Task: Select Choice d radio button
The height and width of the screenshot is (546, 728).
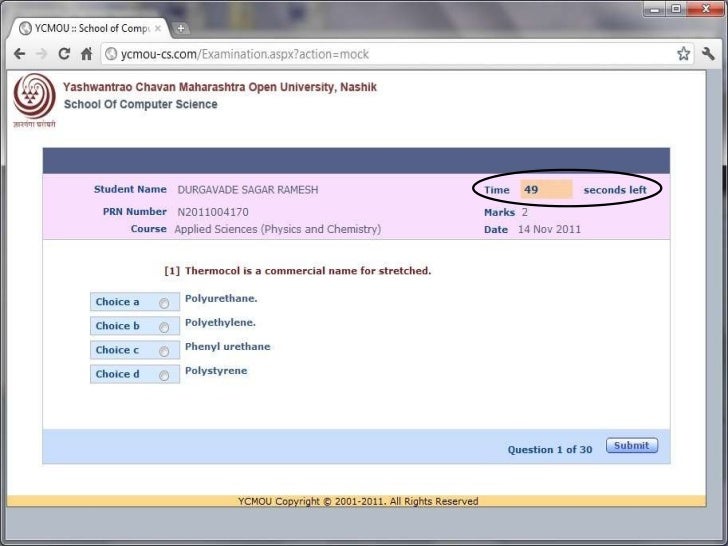Action: (164, 376)
